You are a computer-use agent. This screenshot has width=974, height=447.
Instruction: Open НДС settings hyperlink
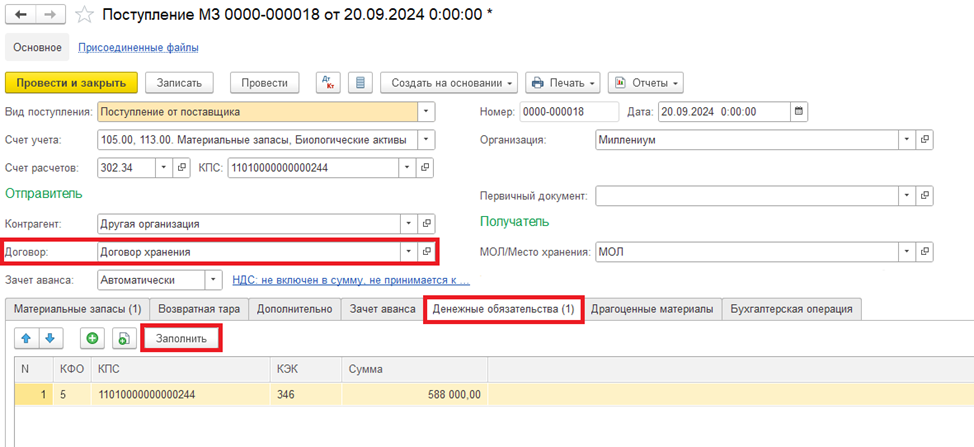pyautogui.click(x=351, y=280)
